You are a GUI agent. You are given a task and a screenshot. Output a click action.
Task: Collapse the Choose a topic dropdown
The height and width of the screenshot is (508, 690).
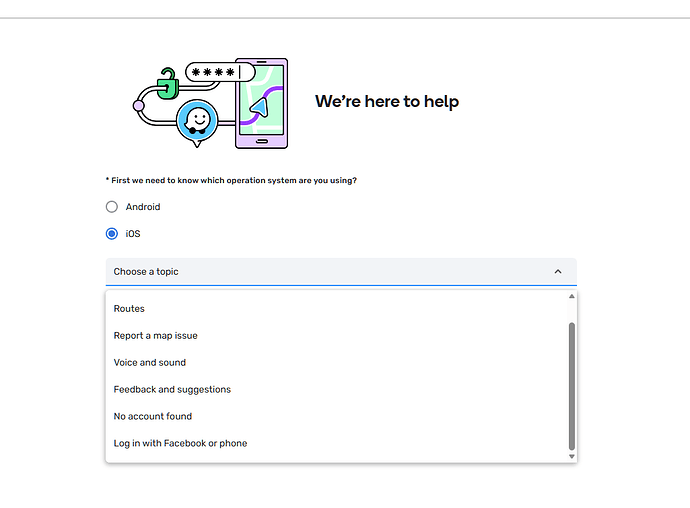point(341,272)
